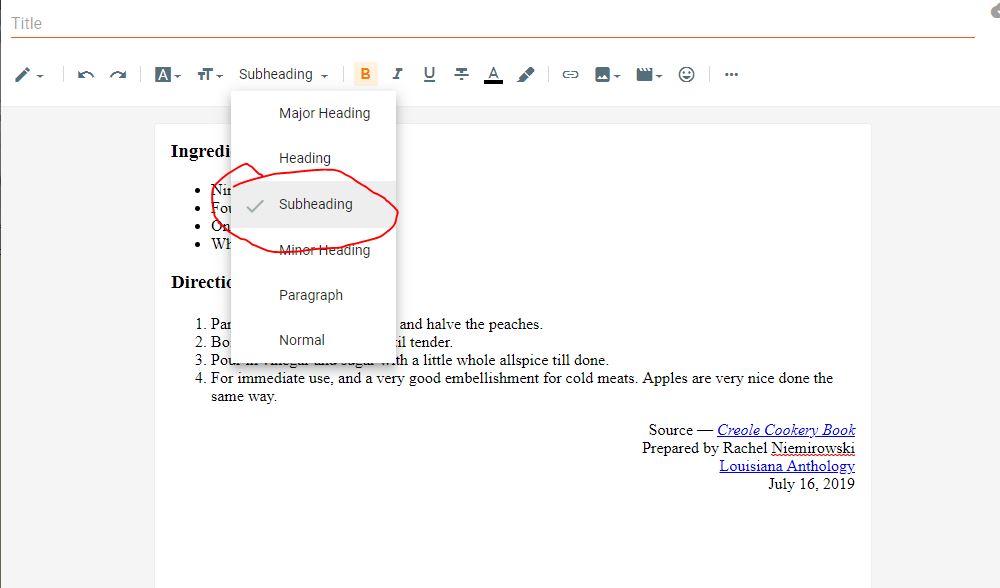Click the Undo arrow icon

click(86, 75)
